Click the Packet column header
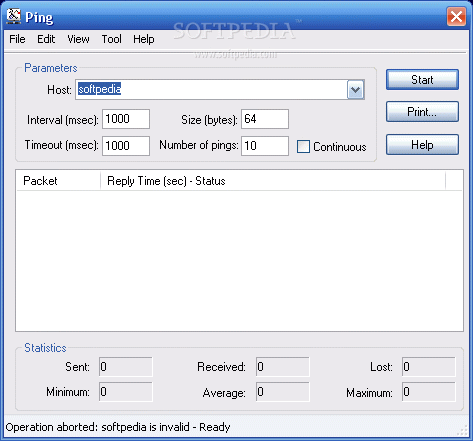The width and height of the screenshot is (473, 441). (59, 181)
